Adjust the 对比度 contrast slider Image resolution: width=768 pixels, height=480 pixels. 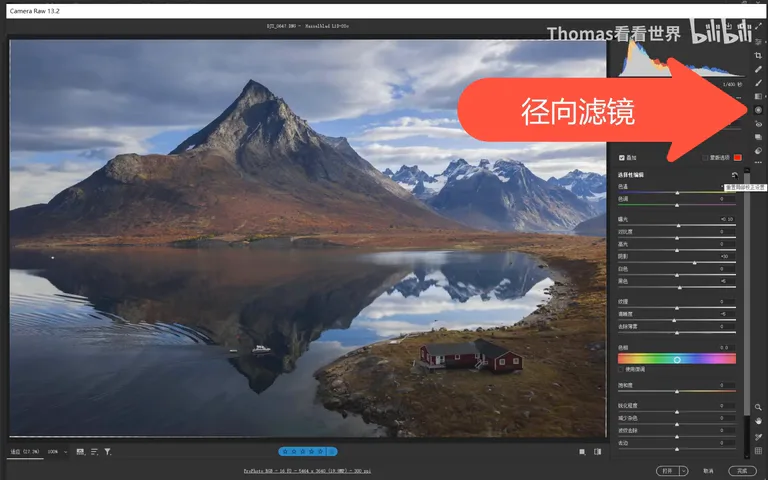point(677,238)
